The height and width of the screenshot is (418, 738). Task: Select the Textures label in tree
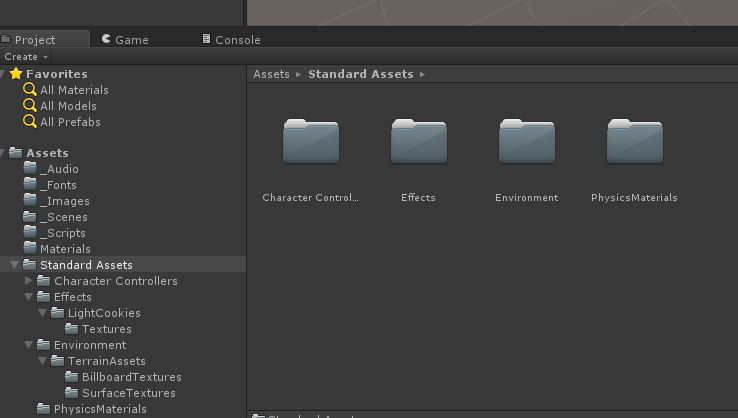[x=107, y=329]
